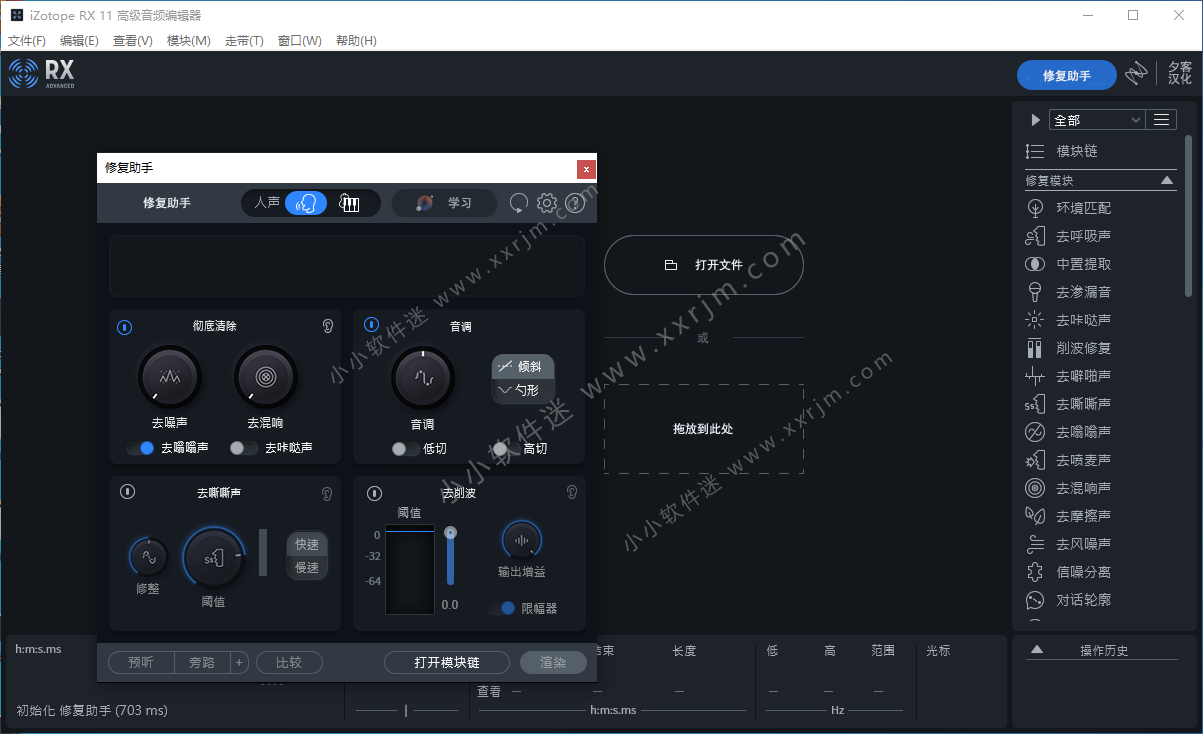The height and width of the screenshot is (734, 1203).
Task: Click the plus button next to 旁路
Action: pos(239,662)
